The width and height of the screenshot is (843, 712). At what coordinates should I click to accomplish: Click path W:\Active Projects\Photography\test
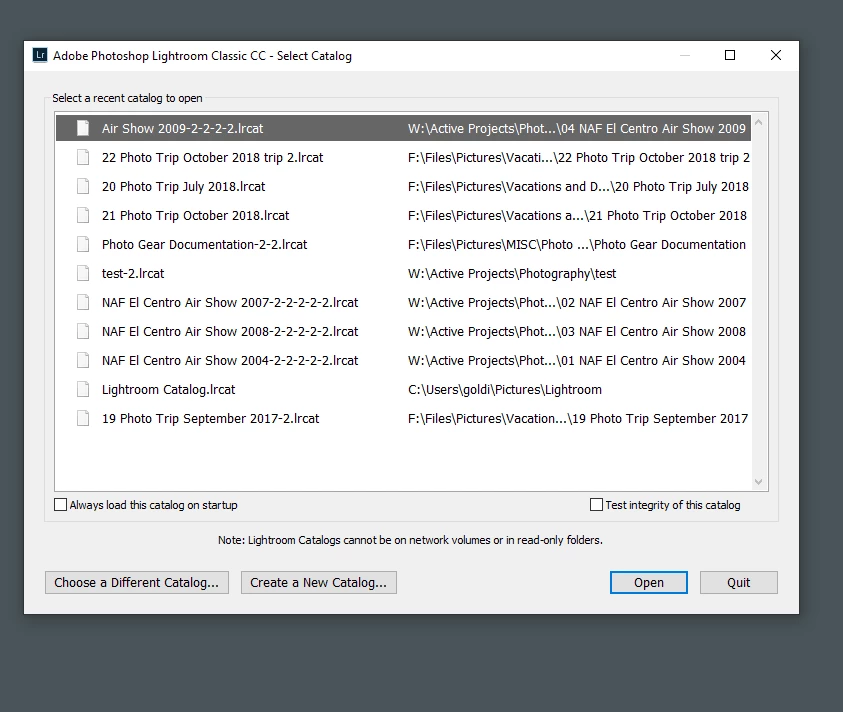click(512, 274)
